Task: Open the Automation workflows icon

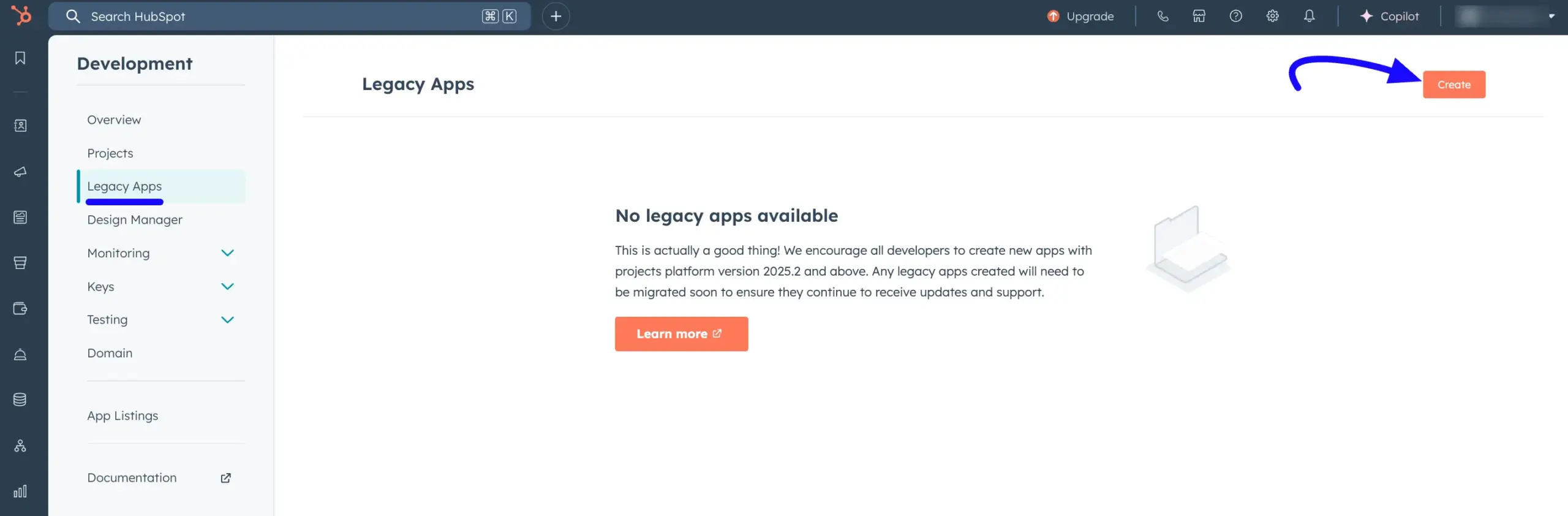Action: pyautogui.click(x=20, y=446)
